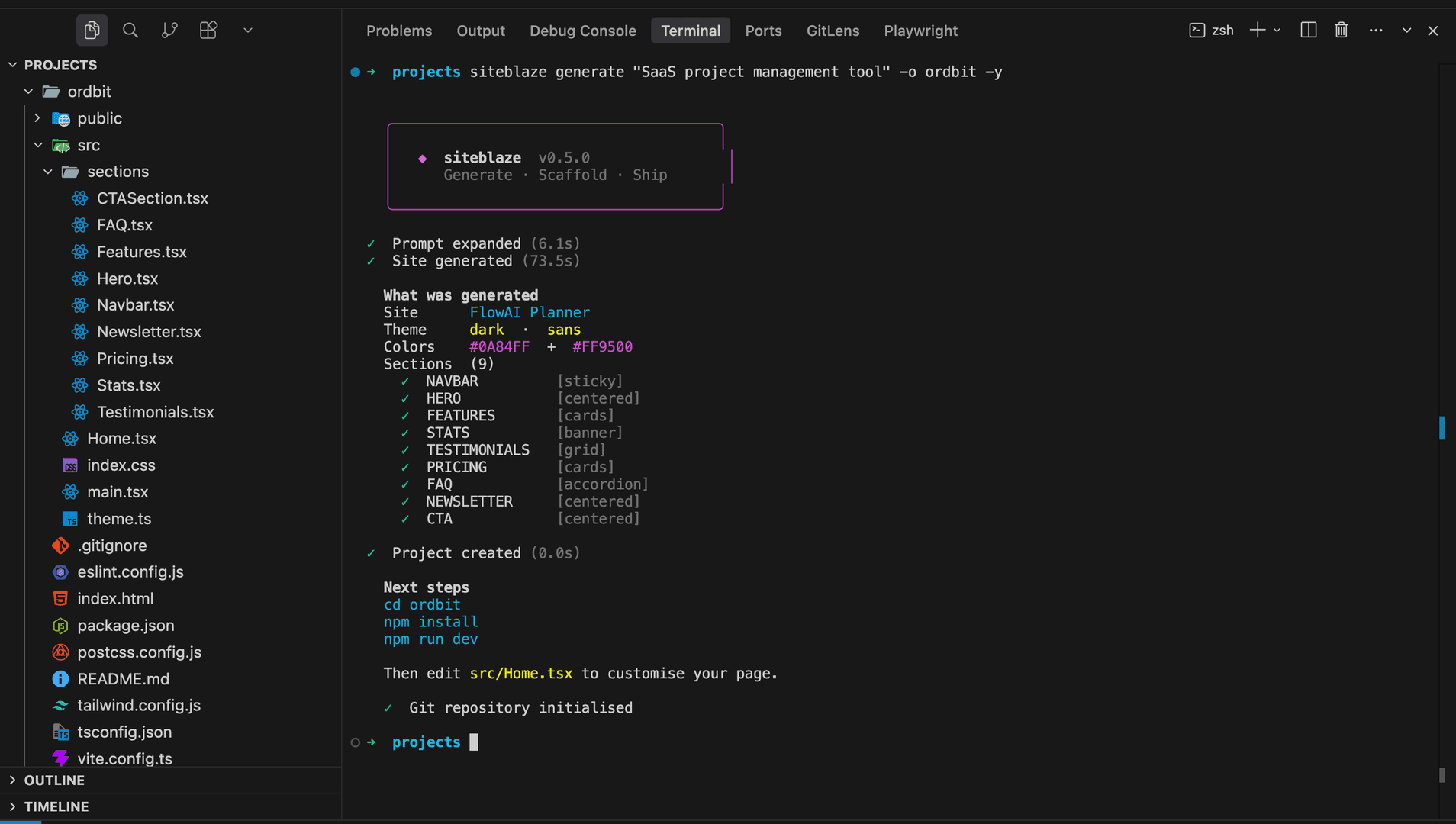Screen dimensions: 1456x824
Task: Kill terminal with the trash icon
Action: [1342, 31]
